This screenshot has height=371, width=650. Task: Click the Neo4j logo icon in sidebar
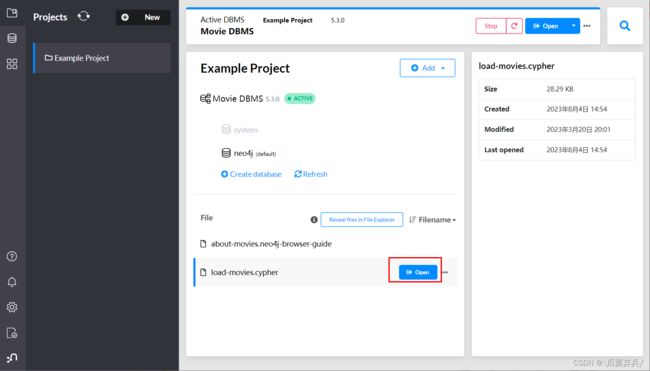click(12, 358)
